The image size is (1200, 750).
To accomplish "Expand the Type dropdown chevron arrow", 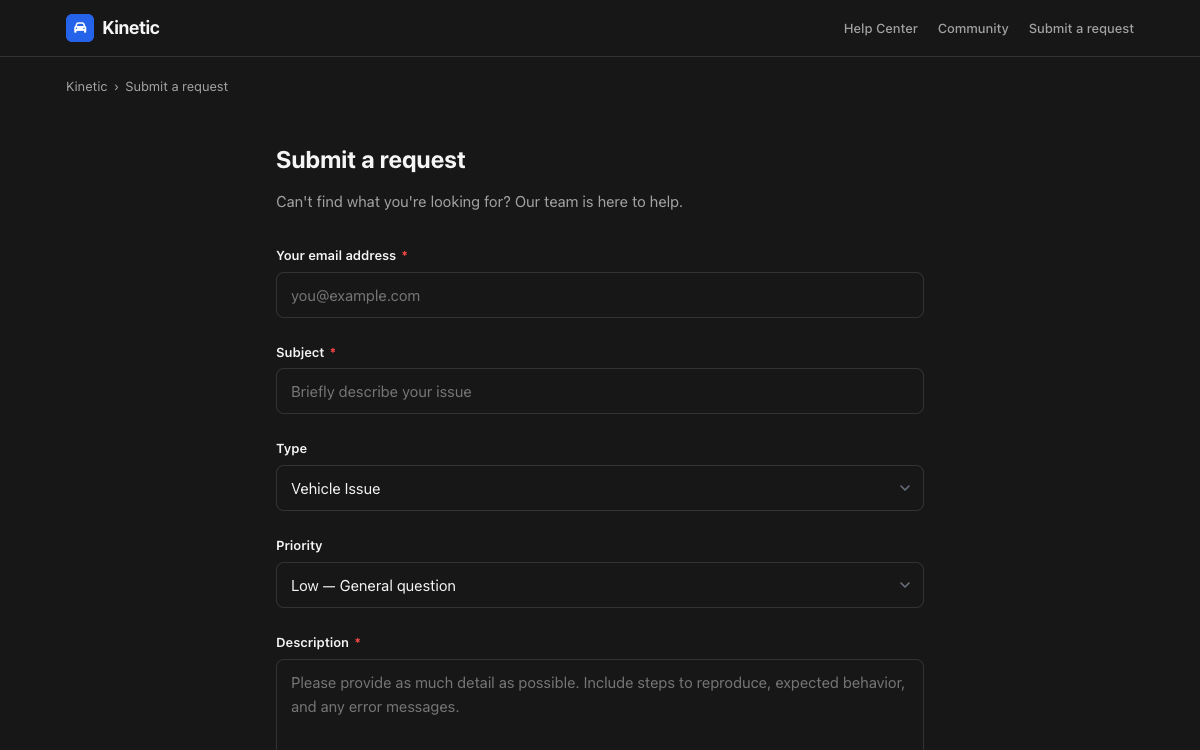I will click(904, 488).
